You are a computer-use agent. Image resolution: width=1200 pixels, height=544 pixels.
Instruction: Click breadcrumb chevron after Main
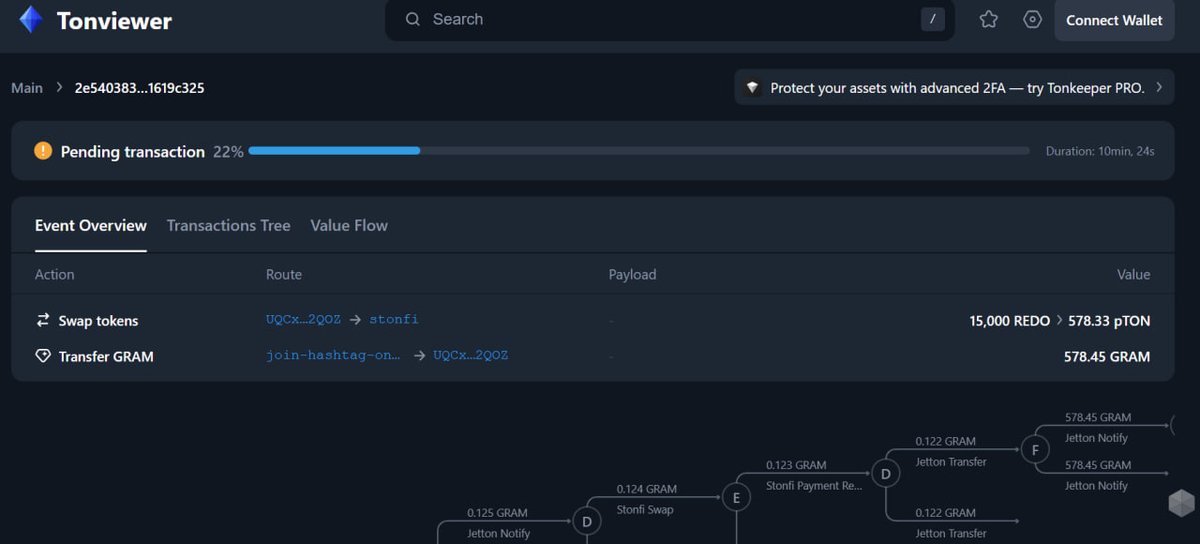click(59, 88)
